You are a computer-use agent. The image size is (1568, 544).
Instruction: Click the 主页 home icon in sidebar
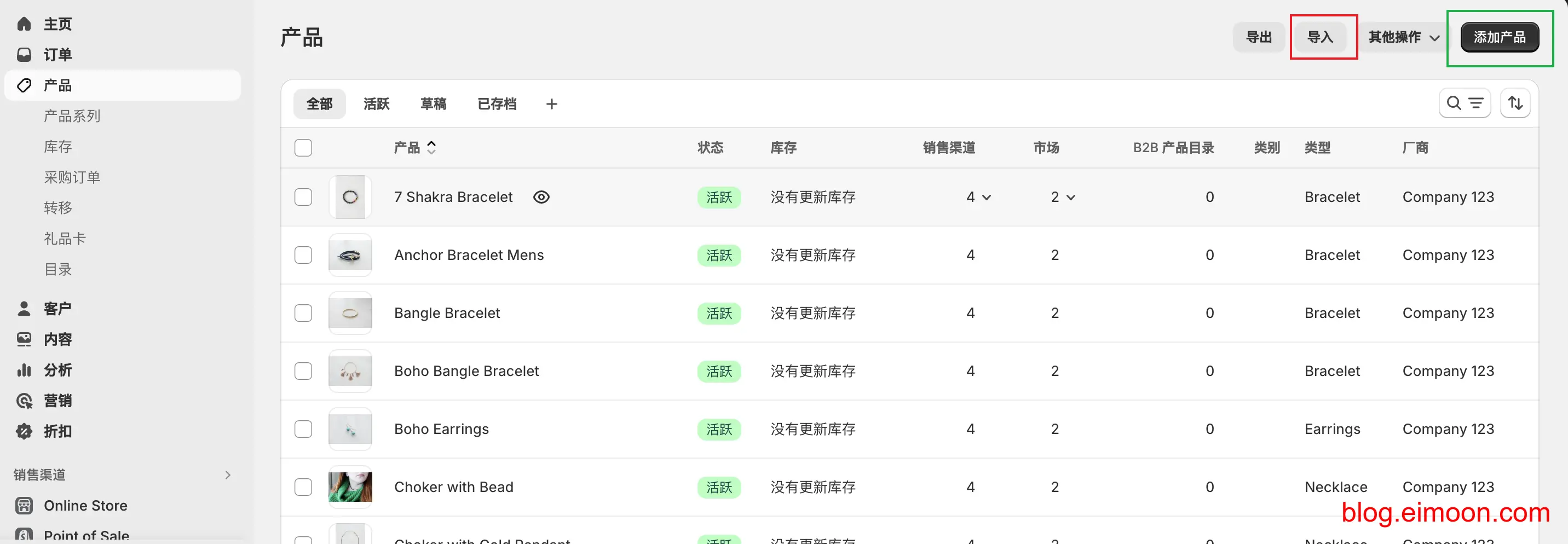click(24, 24)
